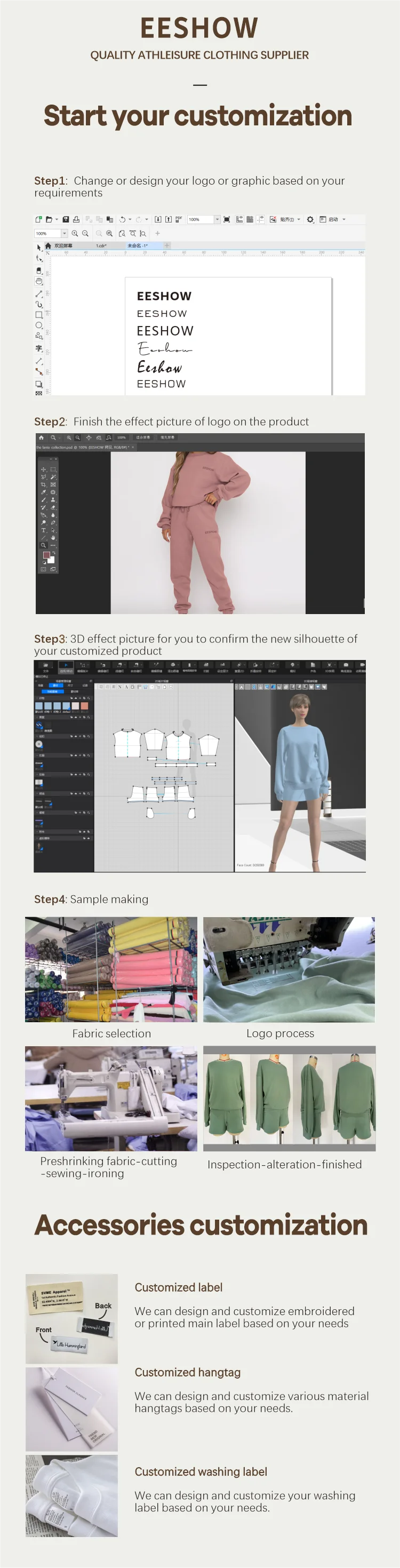Image resolution: width=400 pixels, height=1568 pixels.
Task: Open the launch dropdown arrow at toolbar end
Action: 344,219
